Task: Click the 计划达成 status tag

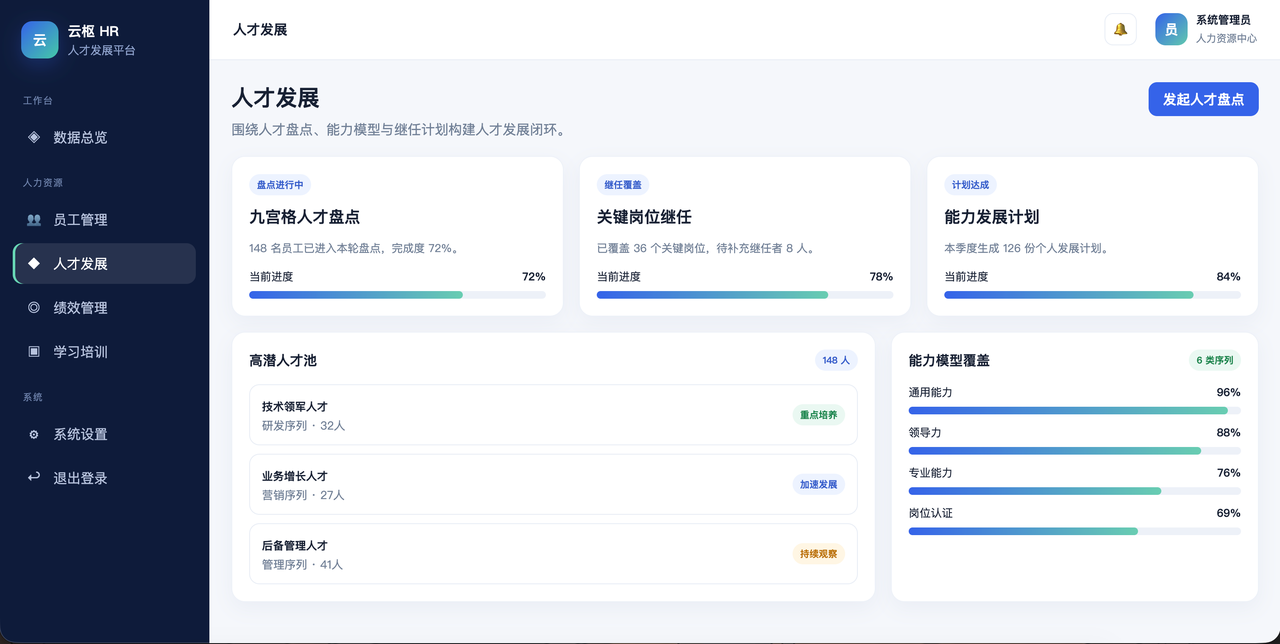Action: [970, 185]
